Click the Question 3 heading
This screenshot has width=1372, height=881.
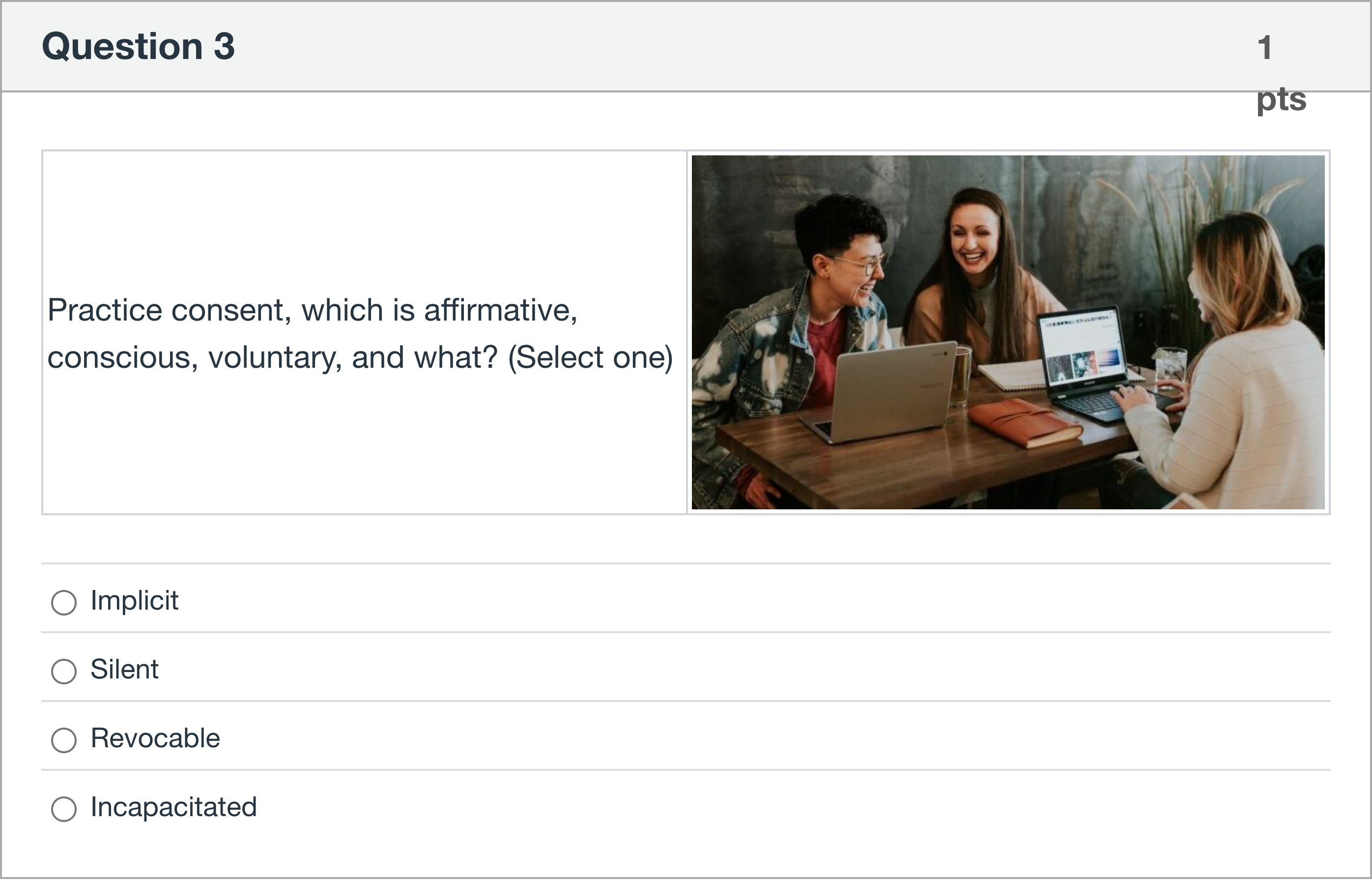coord(138,46)
